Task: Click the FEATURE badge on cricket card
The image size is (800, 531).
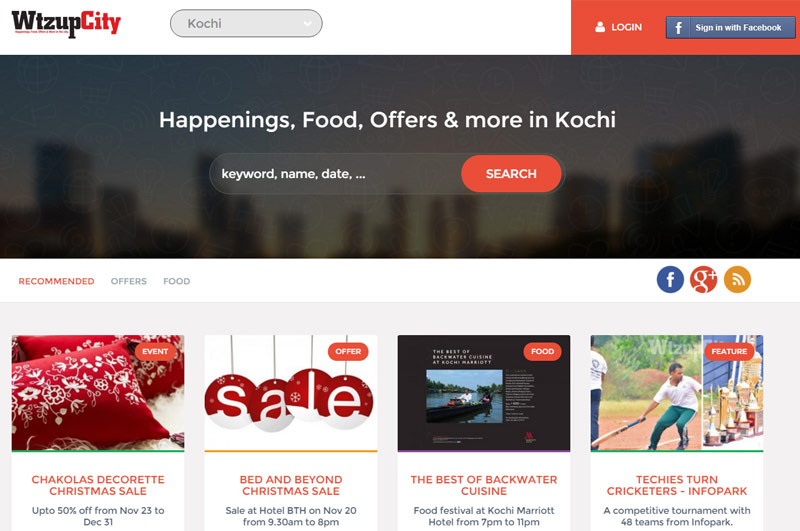Action: pyautogui.click(x=729, y=351)
